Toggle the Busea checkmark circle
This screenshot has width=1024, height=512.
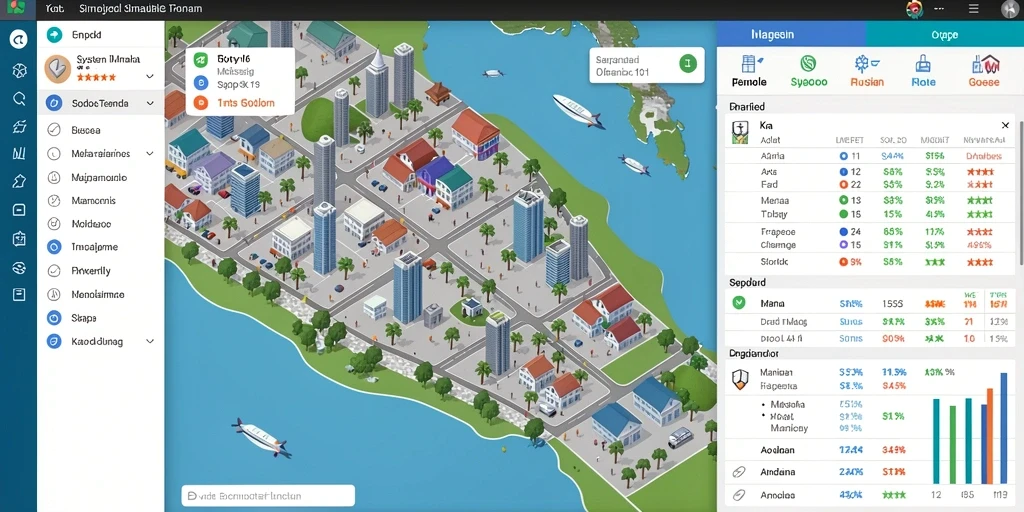pos(54,130)
